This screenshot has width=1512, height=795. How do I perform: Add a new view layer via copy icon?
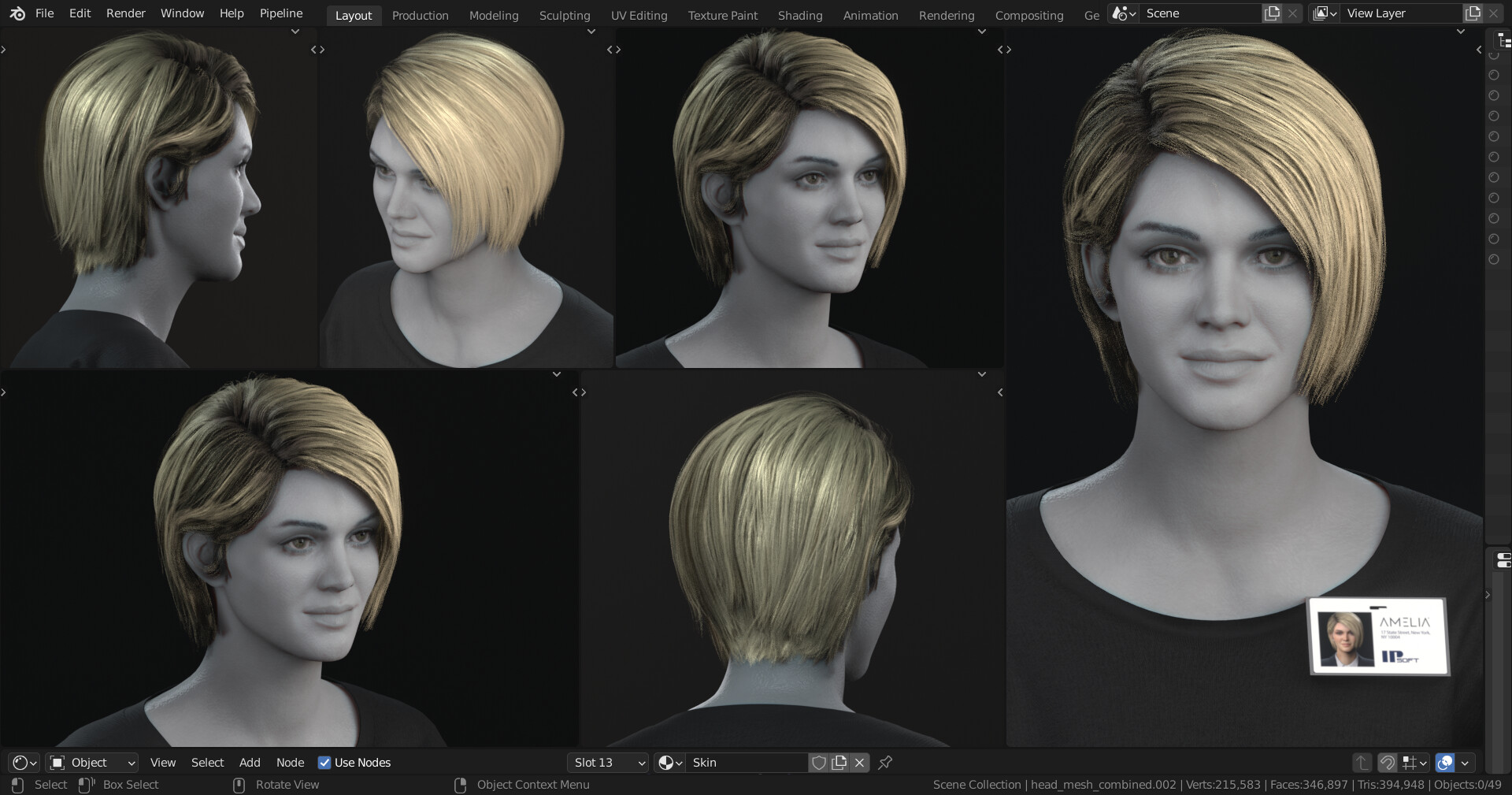pyautogui.click(x=1473, y=13)
